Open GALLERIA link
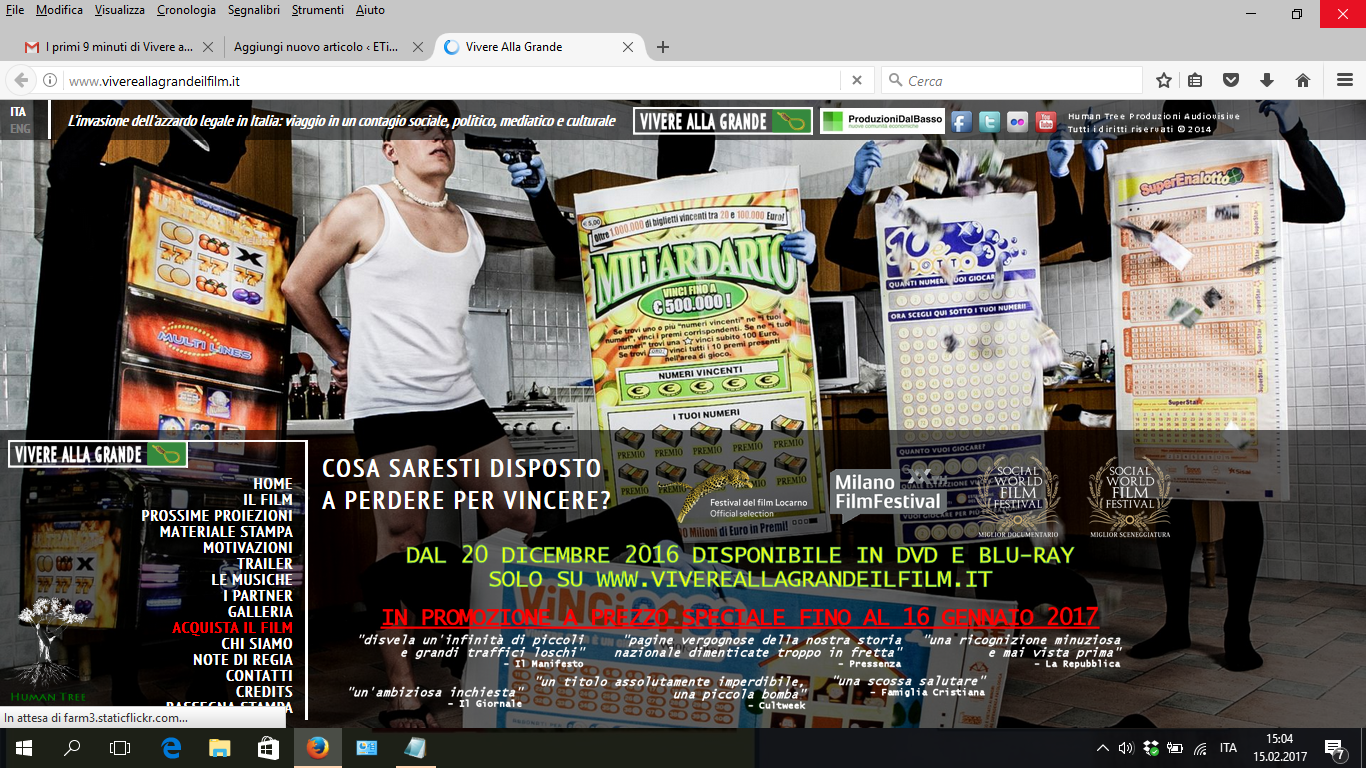The width and height of the screenshot is (1366, 768). coord(260,612)
